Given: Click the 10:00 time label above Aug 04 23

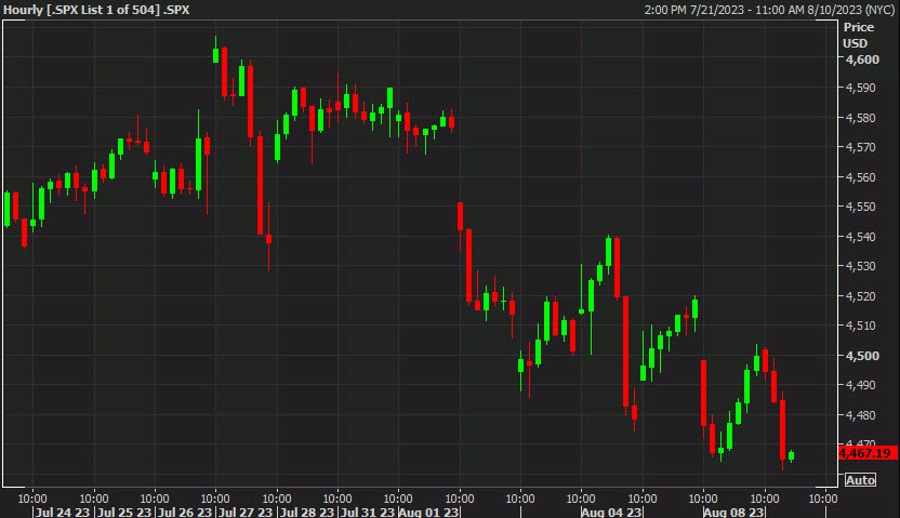Looking at the screenshot, I should pos(581,498).
